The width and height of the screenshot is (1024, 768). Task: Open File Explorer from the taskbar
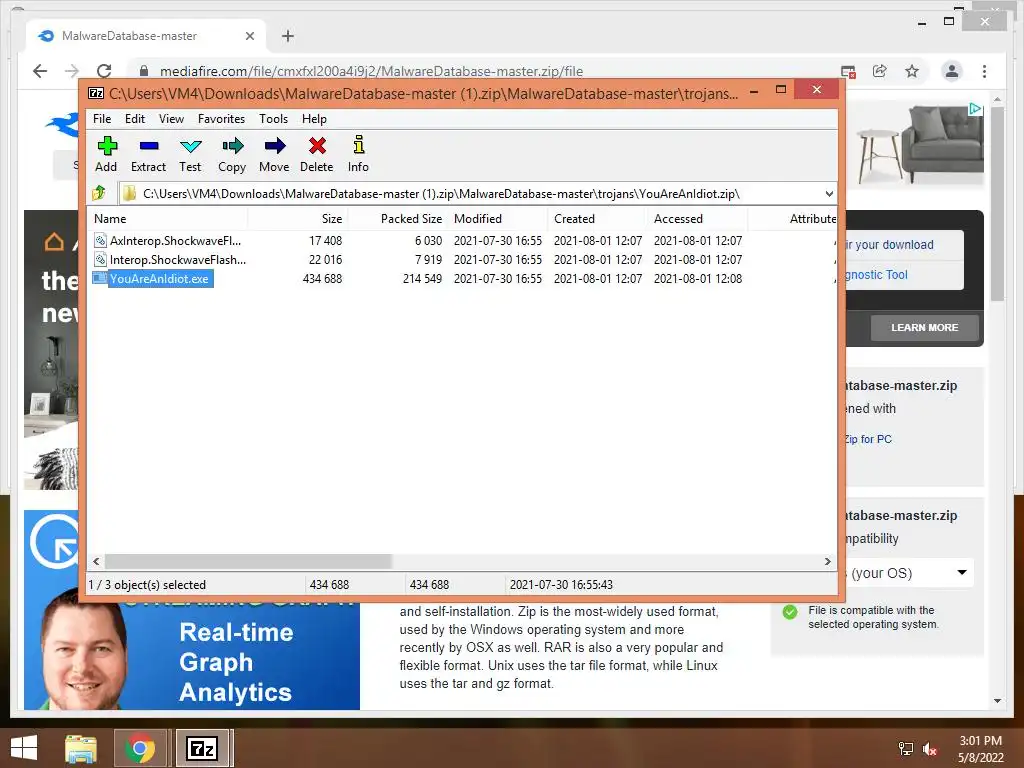point(81,748)
